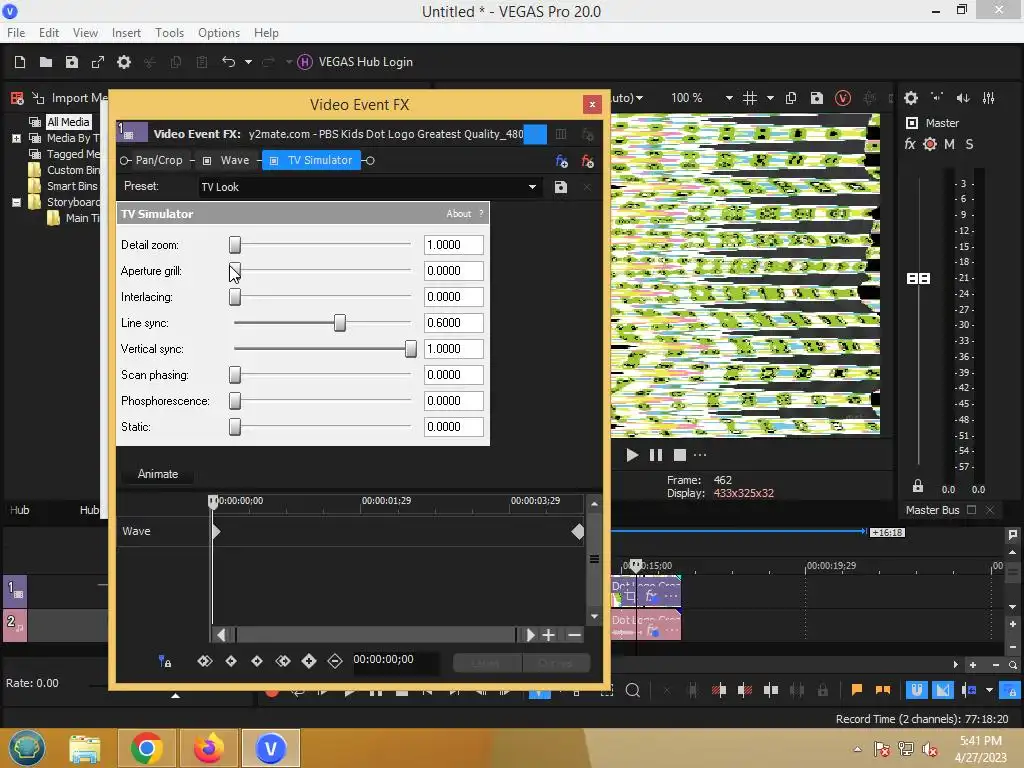Open the Tools menu
1024x768 pixels.
(169, 33)
